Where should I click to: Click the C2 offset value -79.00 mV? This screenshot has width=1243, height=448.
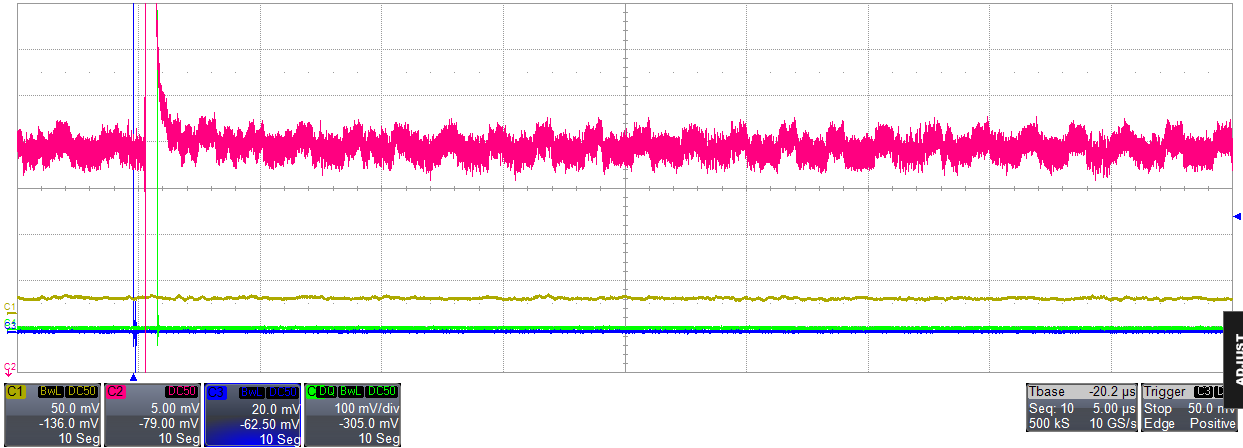click(169, 424)
